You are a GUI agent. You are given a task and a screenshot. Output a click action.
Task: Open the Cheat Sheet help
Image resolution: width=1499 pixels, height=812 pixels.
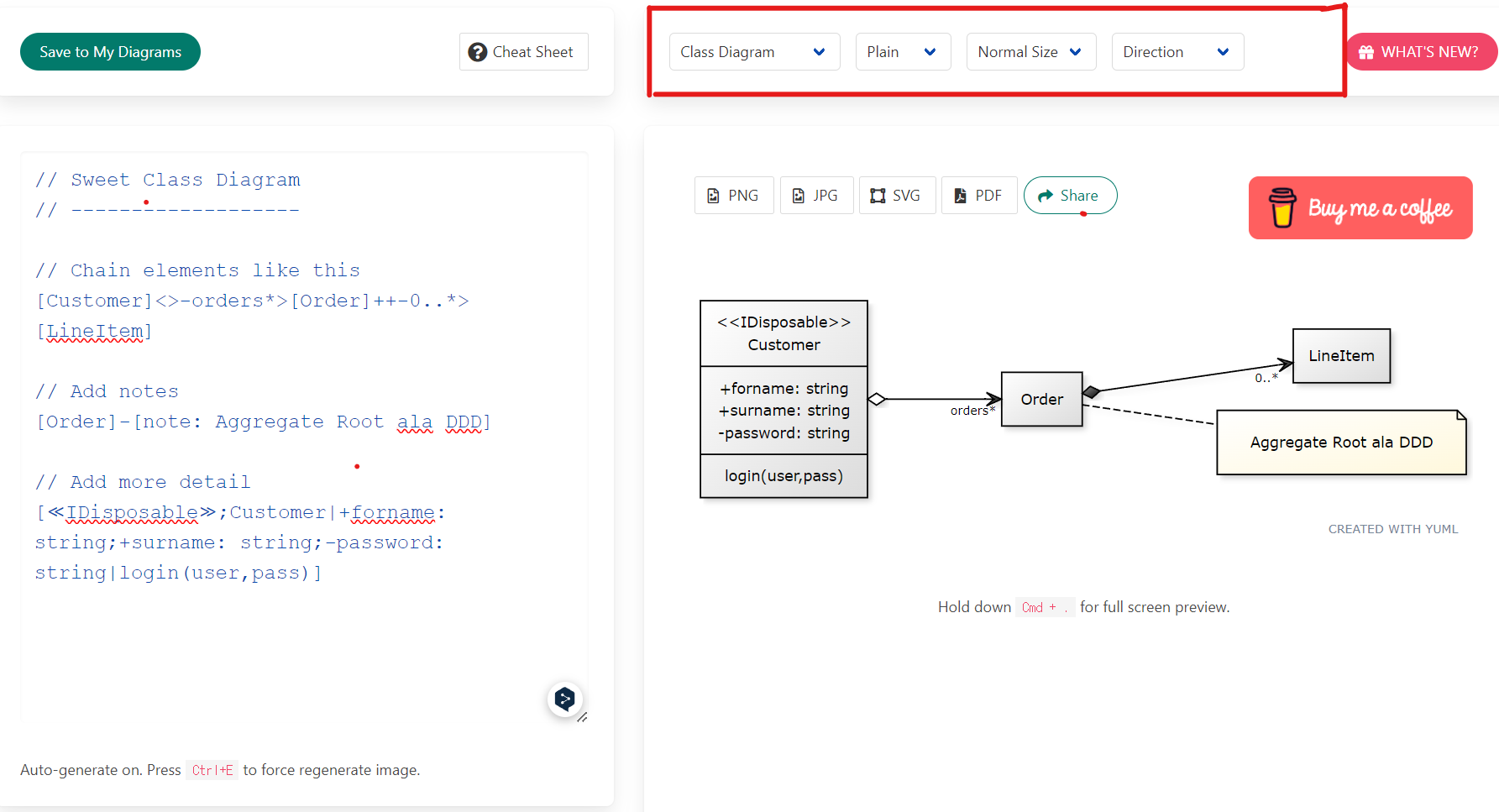[x=523, y=52]
